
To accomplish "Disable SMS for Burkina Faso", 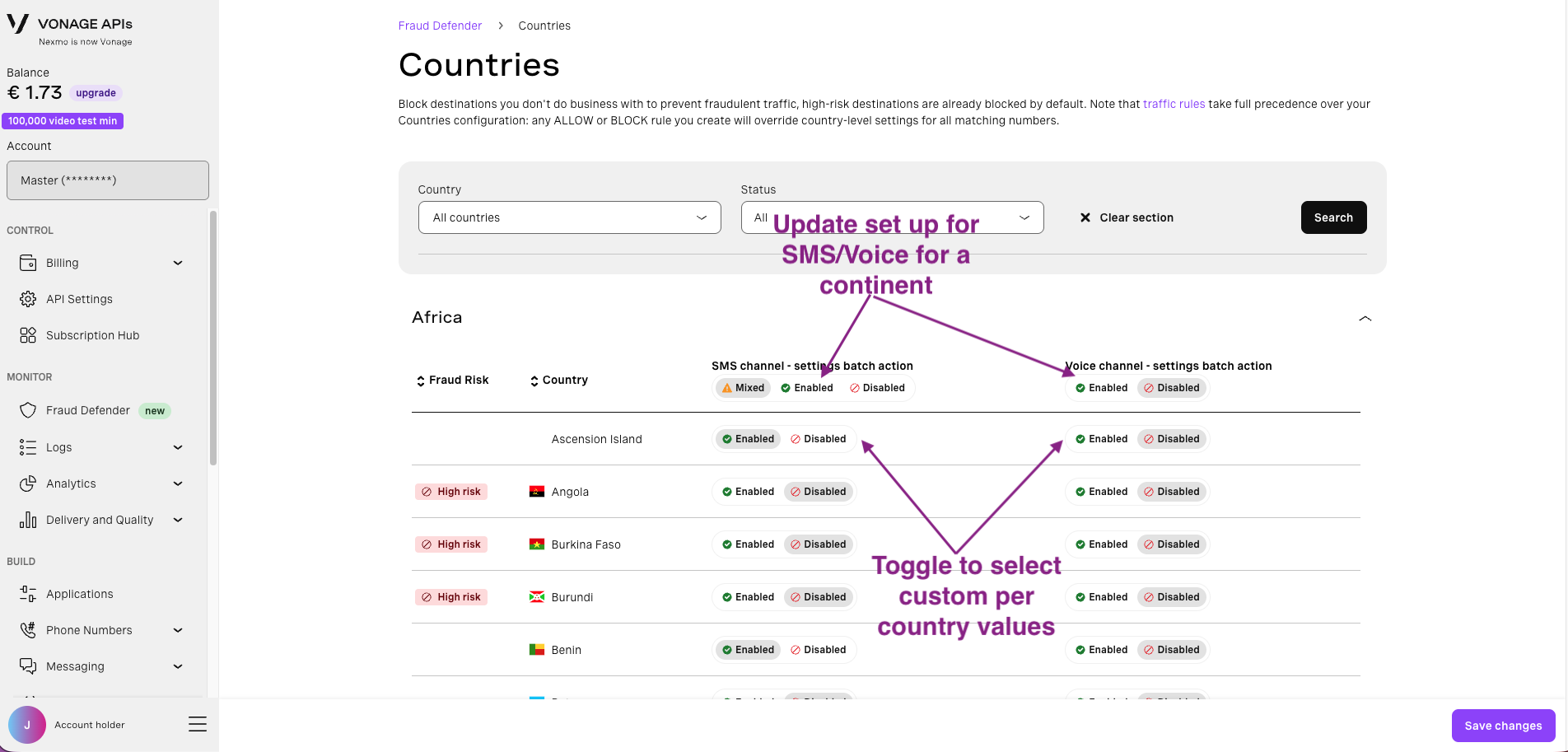I will (818, 544).
